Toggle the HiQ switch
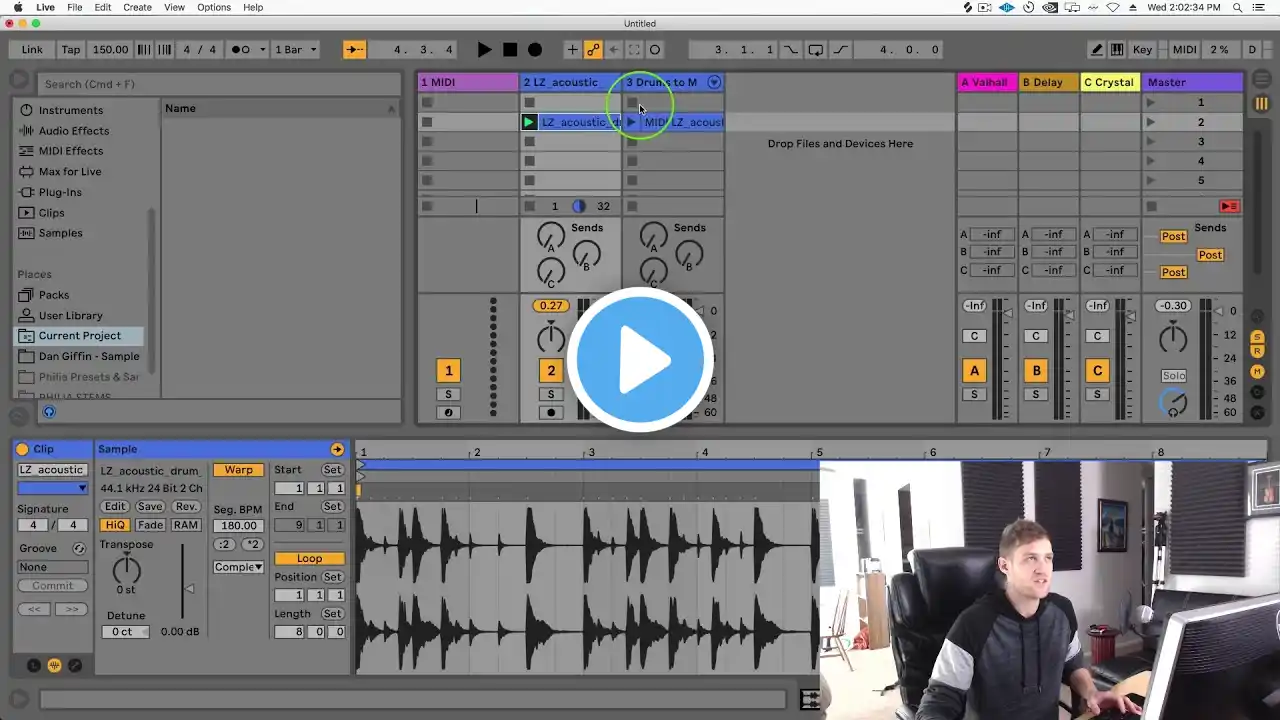The width and height of the screenshot is (1280, 720). click(115, 525)
